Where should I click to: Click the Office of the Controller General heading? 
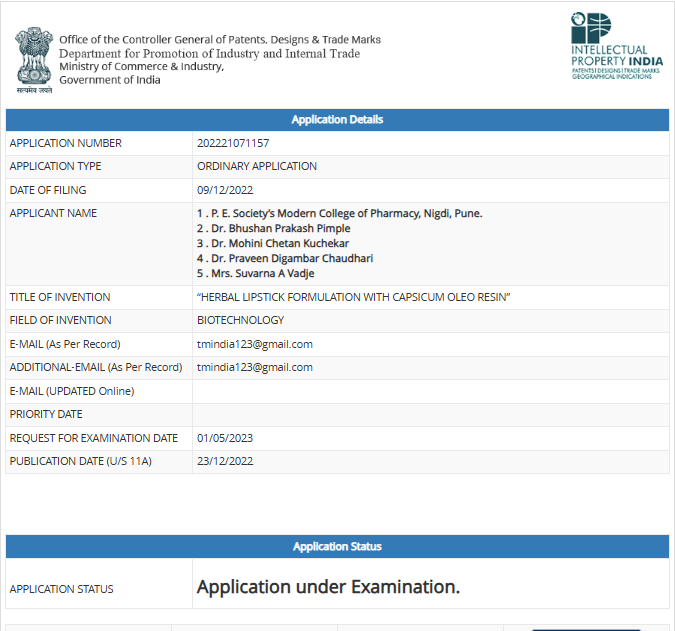(220, 40)
